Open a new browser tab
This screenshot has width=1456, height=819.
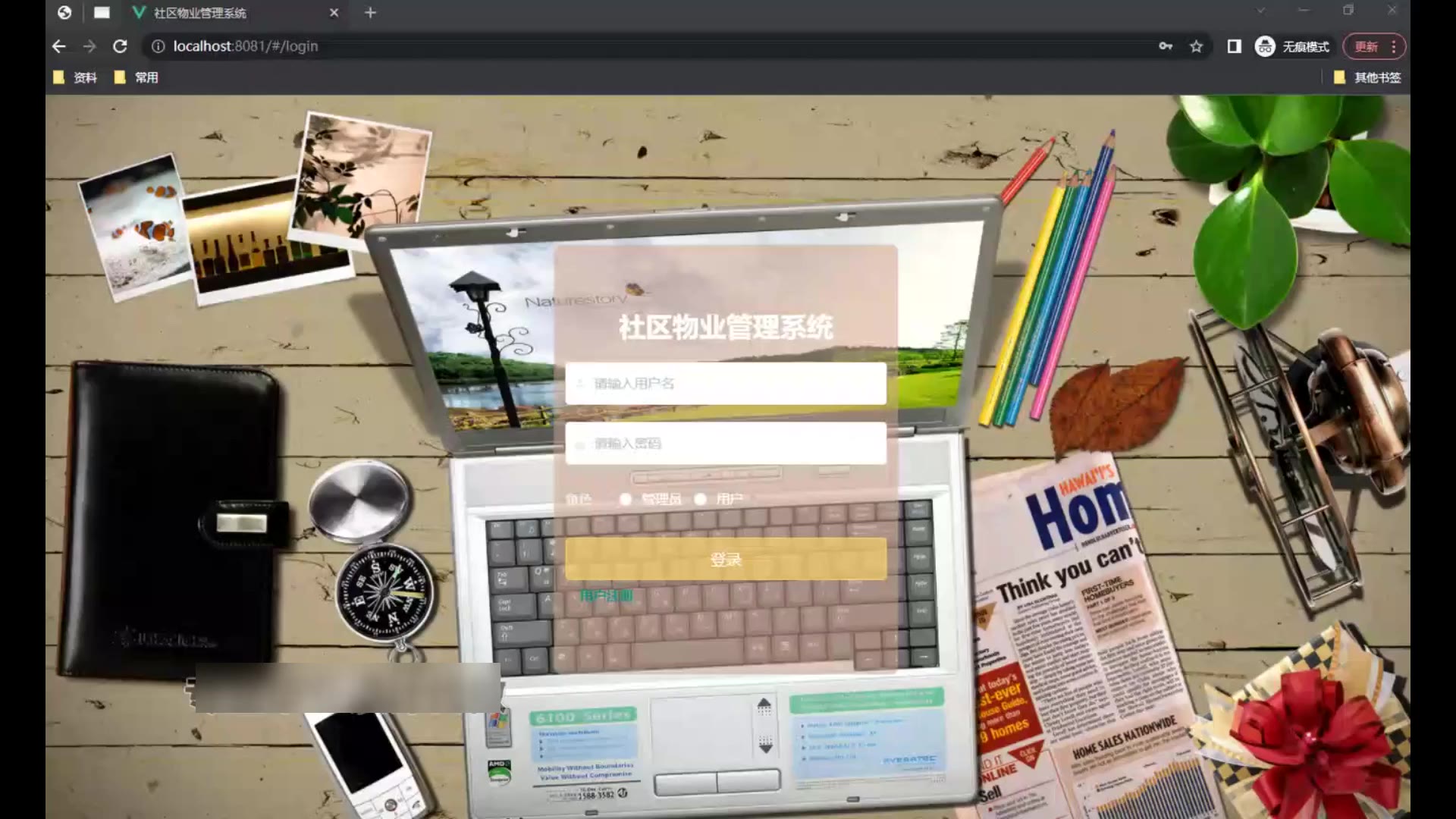coord(370,12)
